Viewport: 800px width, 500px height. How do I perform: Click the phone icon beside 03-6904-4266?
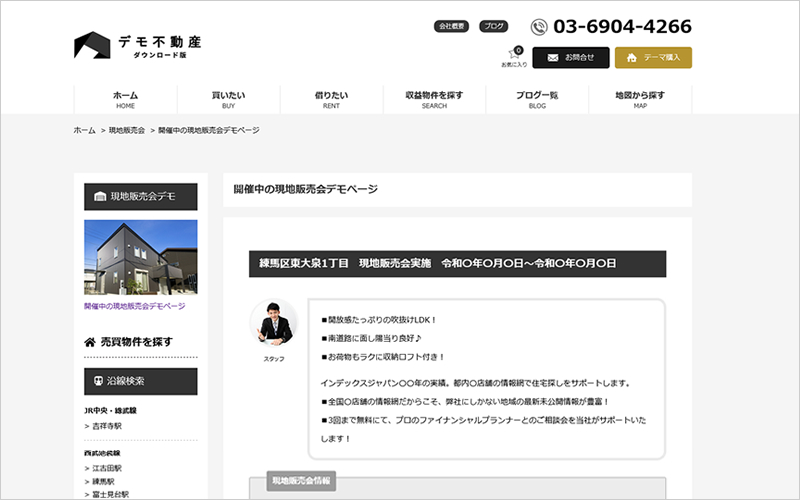(x=539, y=27)
